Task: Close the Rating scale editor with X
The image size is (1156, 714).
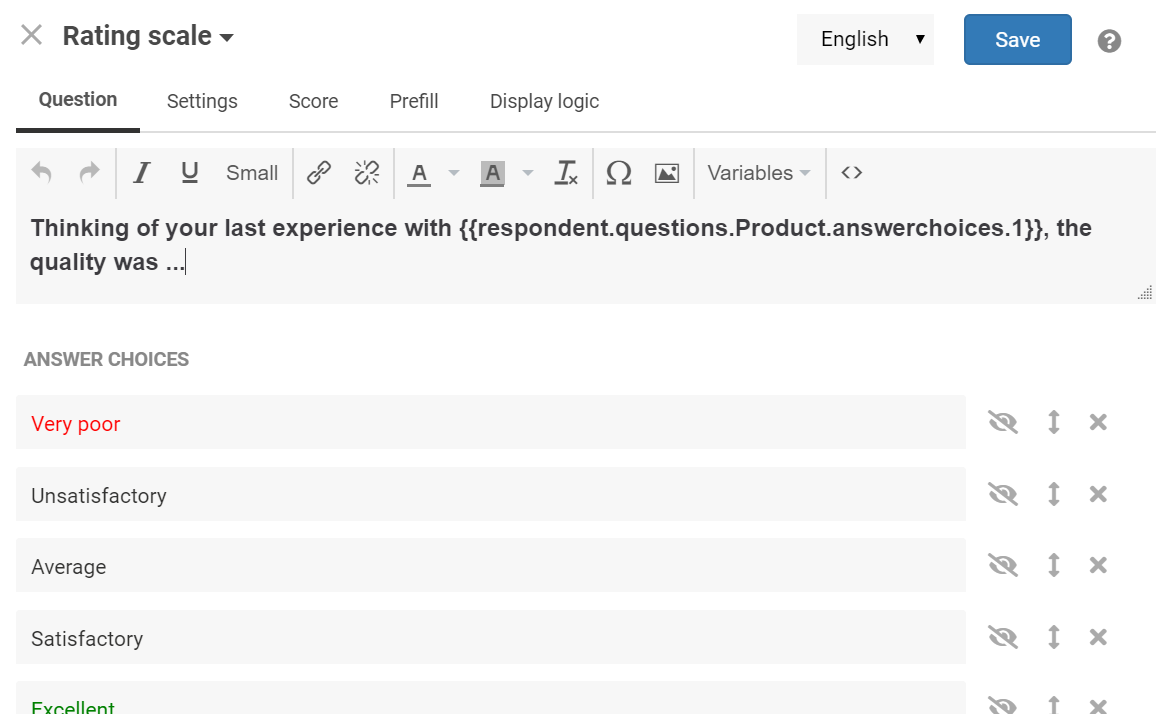Action: [x=32, y=35]
